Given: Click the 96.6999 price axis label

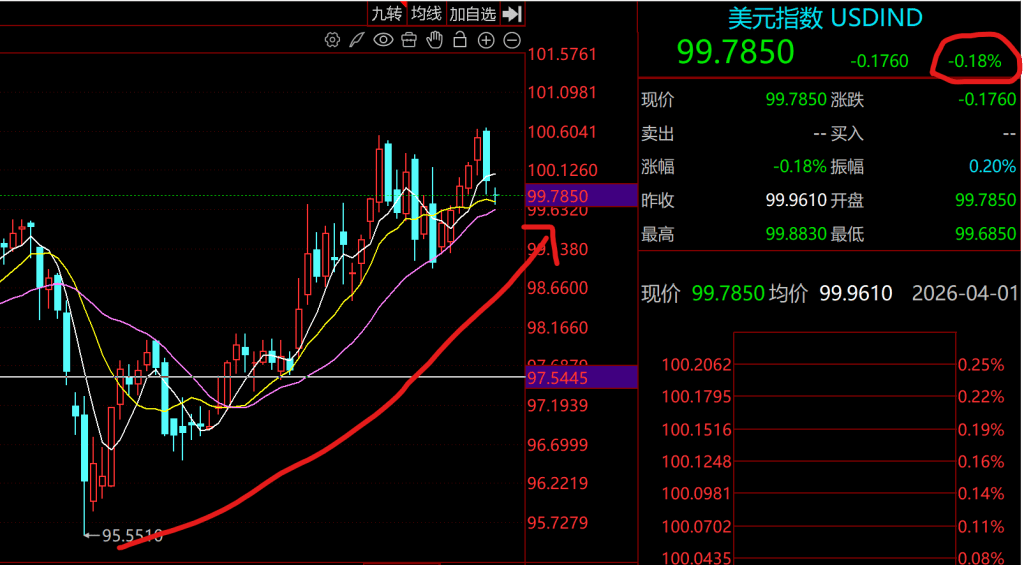Looking at the screenshot, I should coord(558,445).
